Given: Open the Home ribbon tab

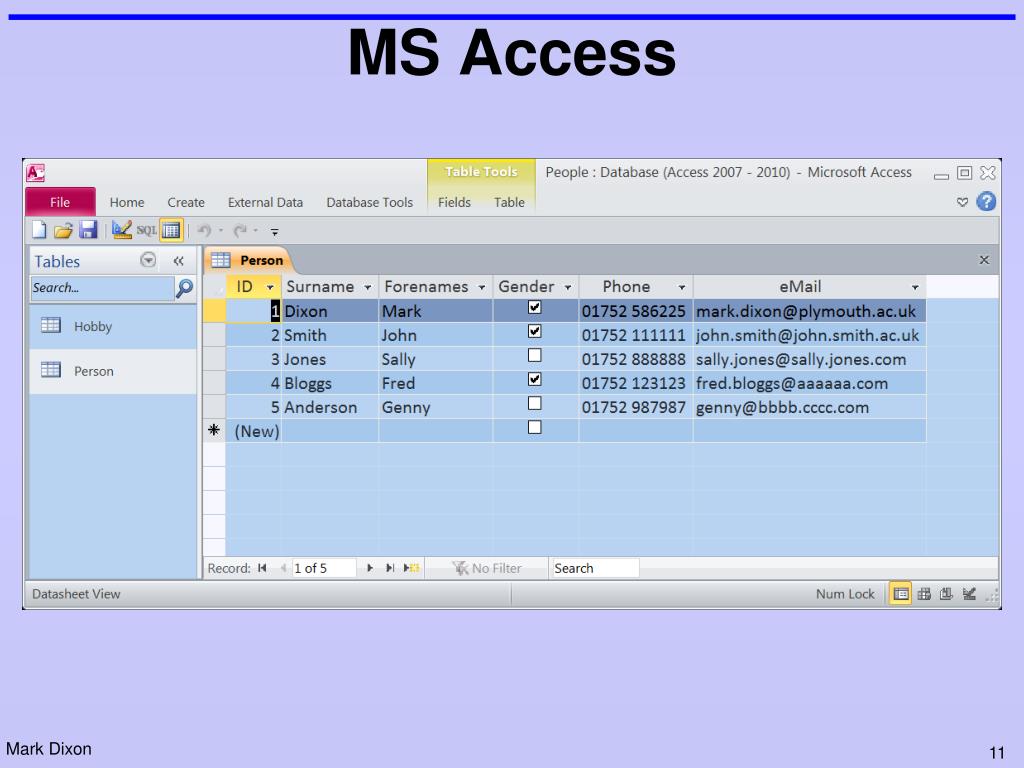Looking at the screenshot, I should 127,202.
